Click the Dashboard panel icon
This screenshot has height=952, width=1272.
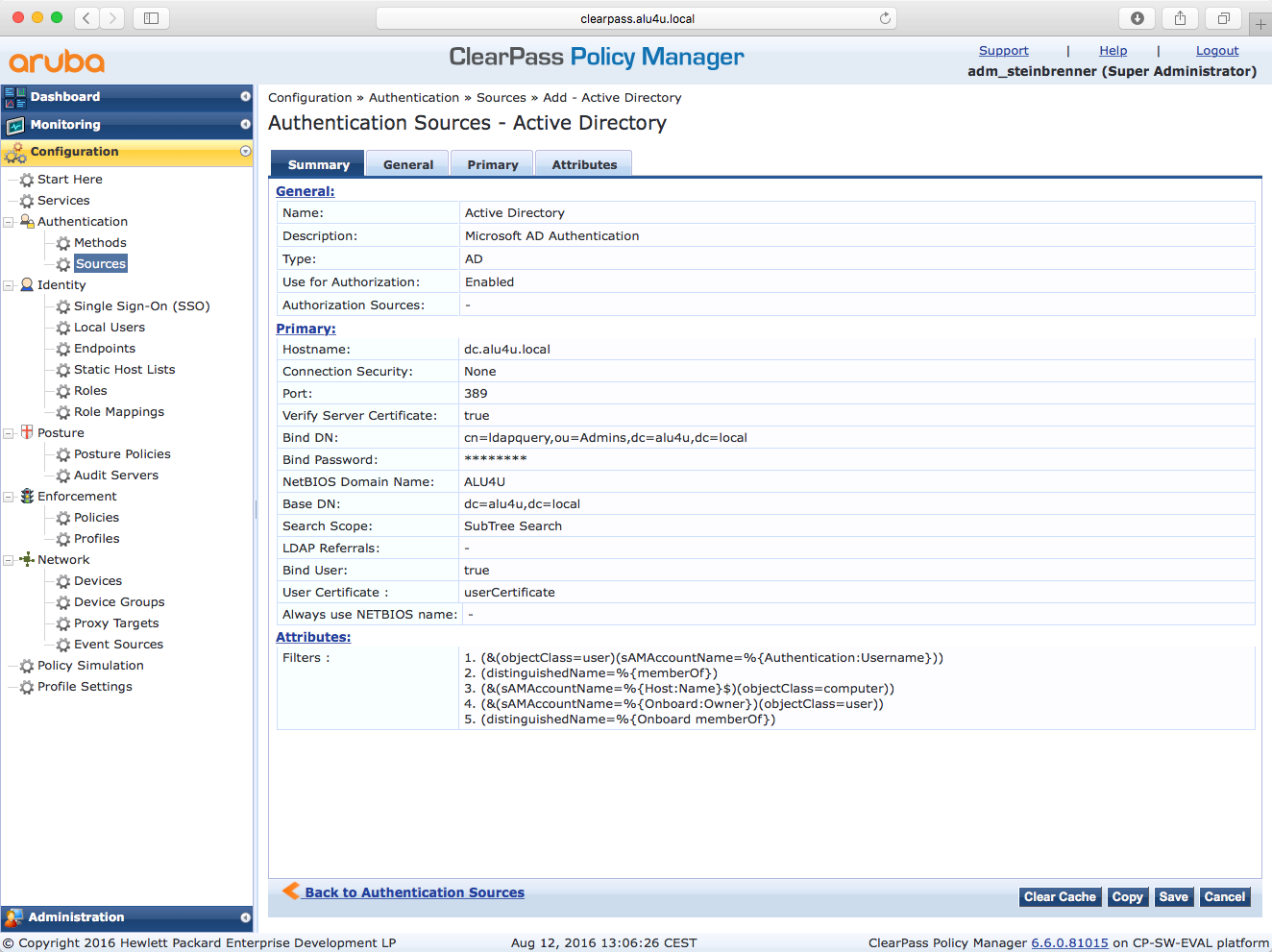click(15, 97)
